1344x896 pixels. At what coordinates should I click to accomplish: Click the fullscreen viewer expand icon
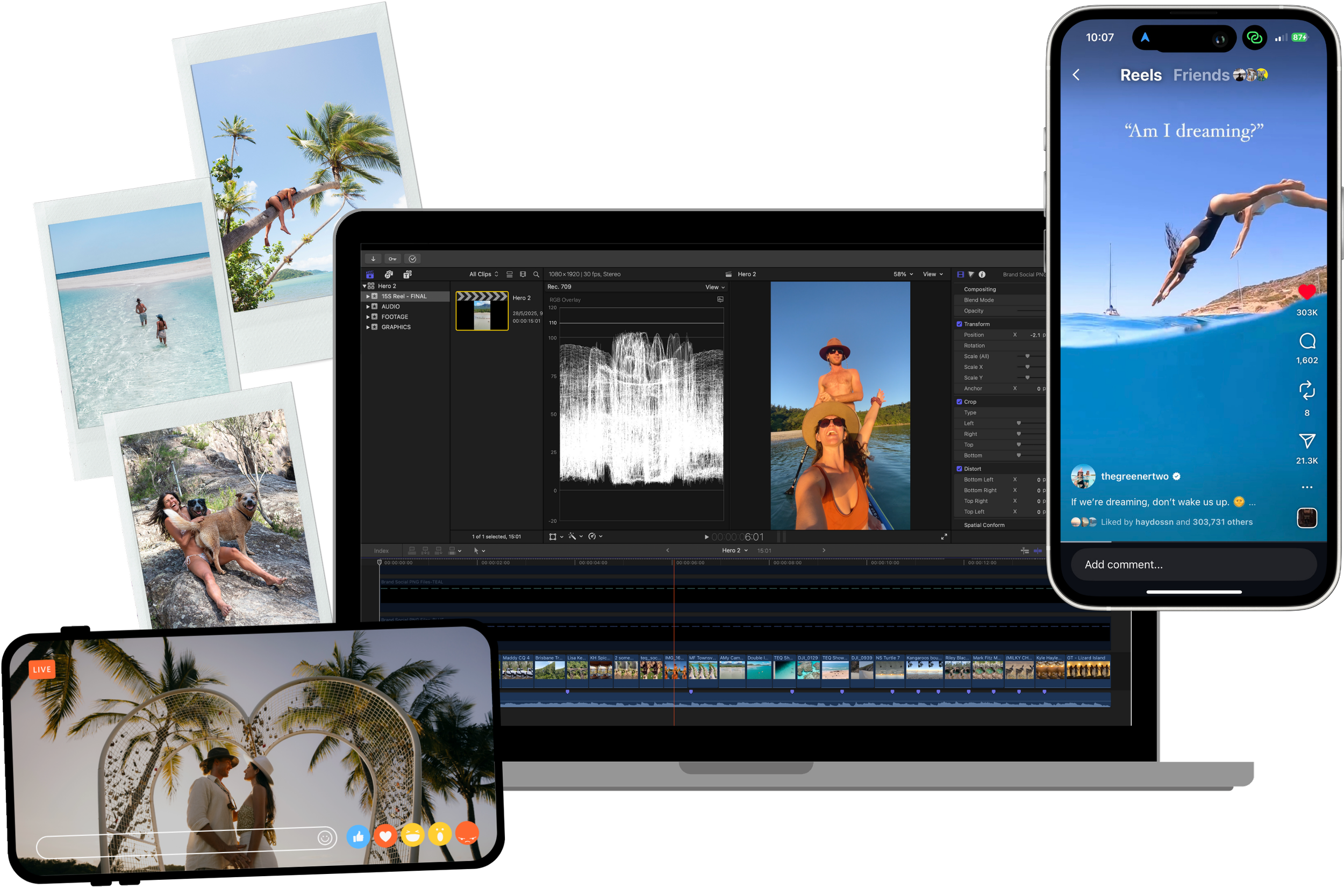pyautogui.click(x=943, y=536)
